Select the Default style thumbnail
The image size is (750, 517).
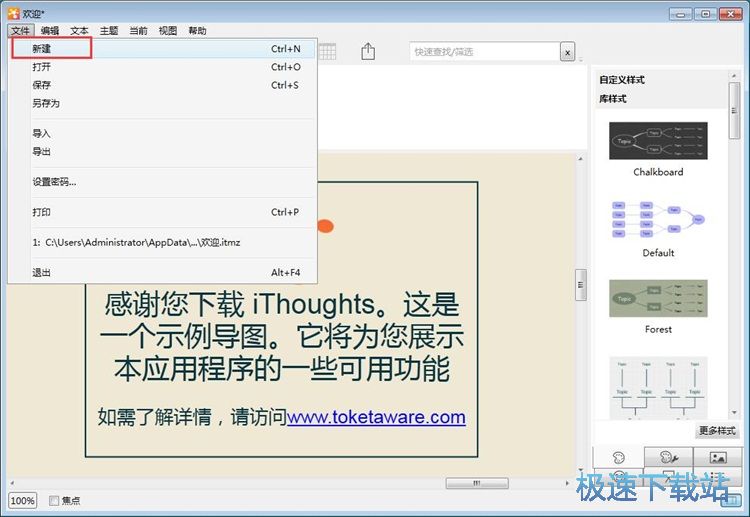pyautogui.click(x=658, y=220)
